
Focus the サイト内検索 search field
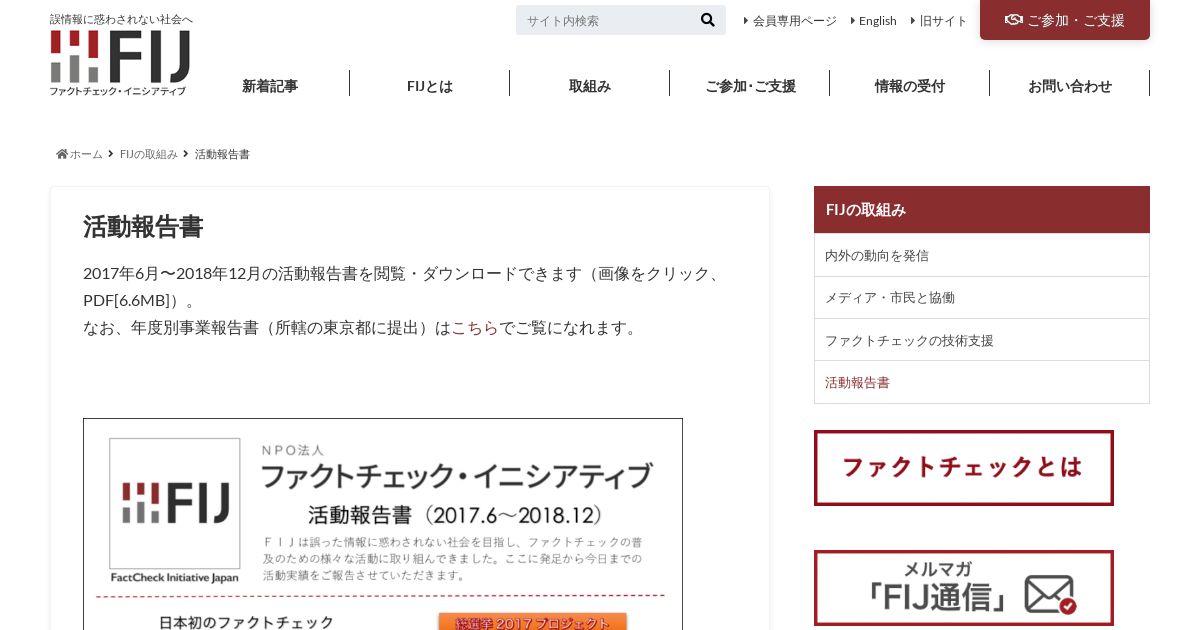click(606, 20)
